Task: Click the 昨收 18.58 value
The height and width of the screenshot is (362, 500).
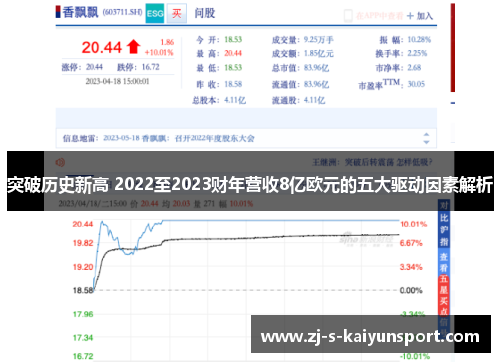Action: point(233,84)
